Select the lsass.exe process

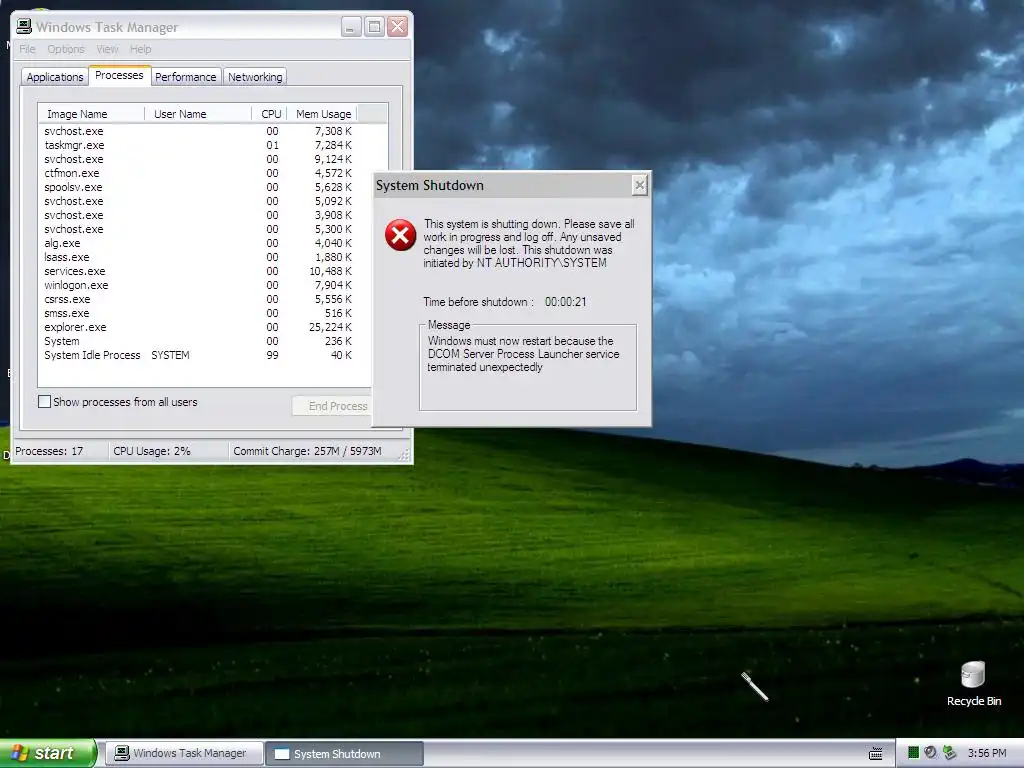pos(198,257)
